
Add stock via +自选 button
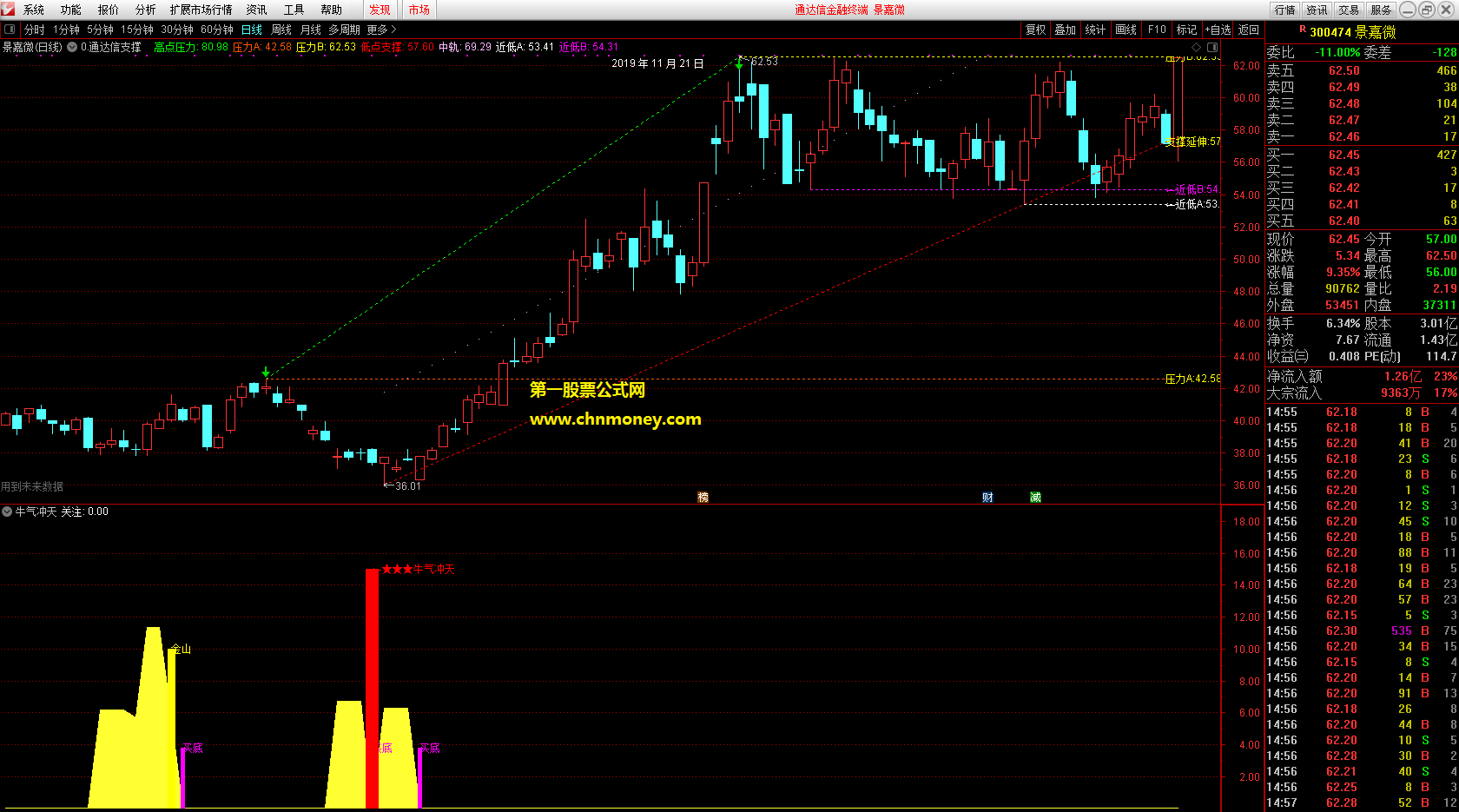point(1218,30)
